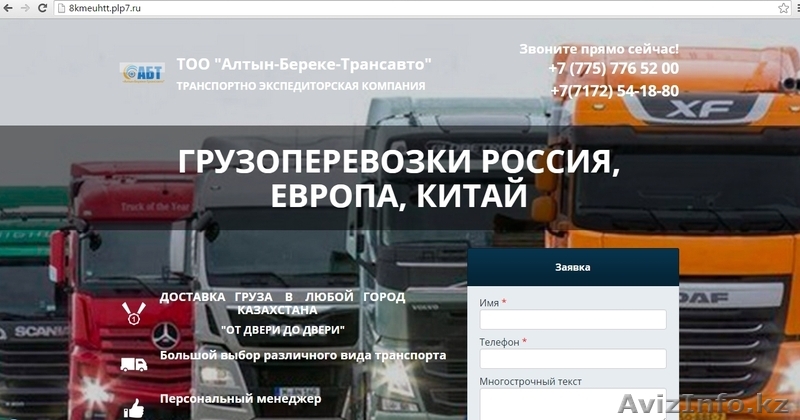Click the Многострочный текст textarea
Image resolution: width=800 pixels, height=420 pixels.
[573, 404]
